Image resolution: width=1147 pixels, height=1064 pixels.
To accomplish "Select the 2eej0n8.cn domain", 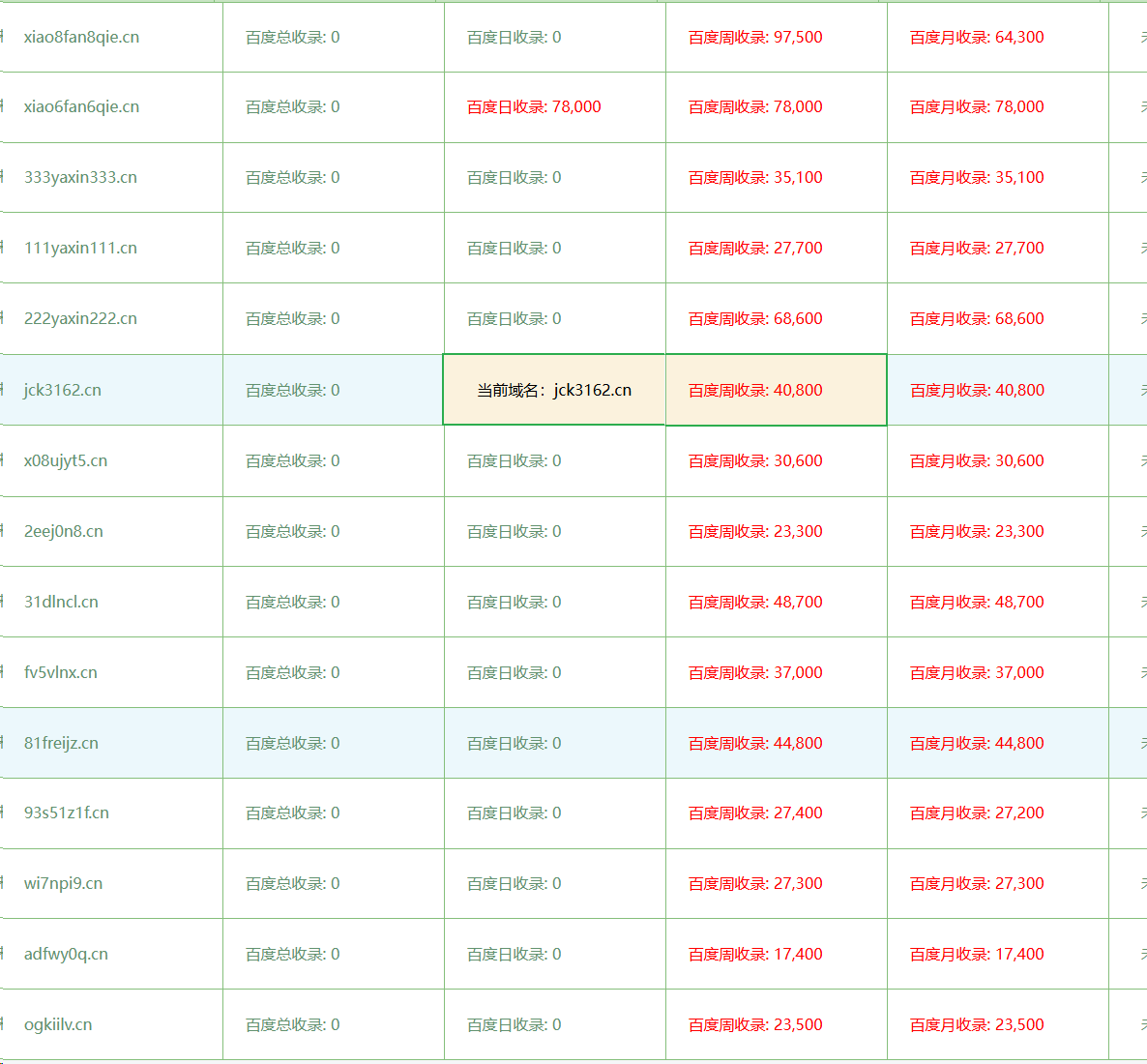I will [64, 532].
